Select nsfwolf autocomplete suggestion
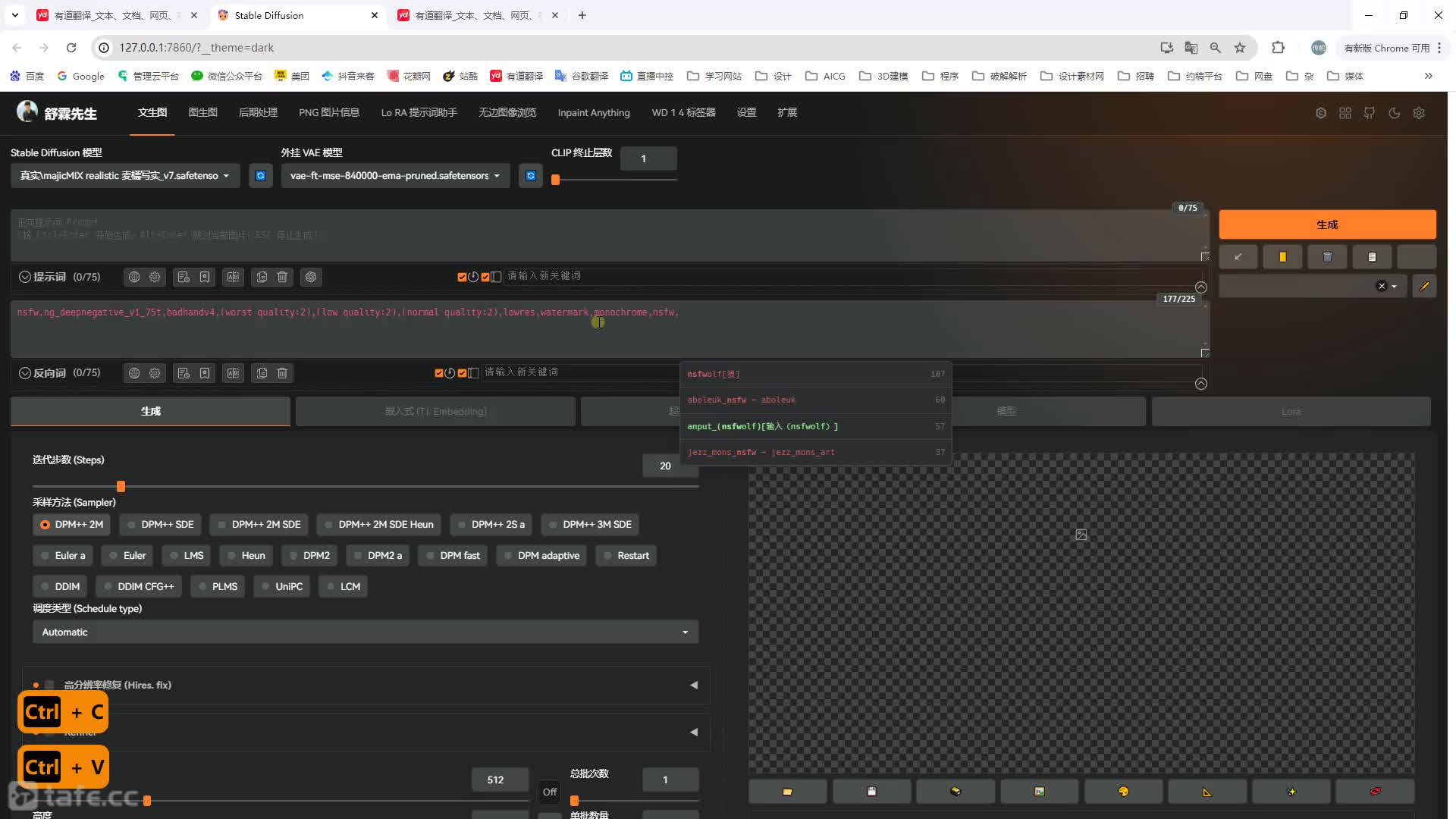This screenshot has width=1456, height=819. tap(816, 374)
